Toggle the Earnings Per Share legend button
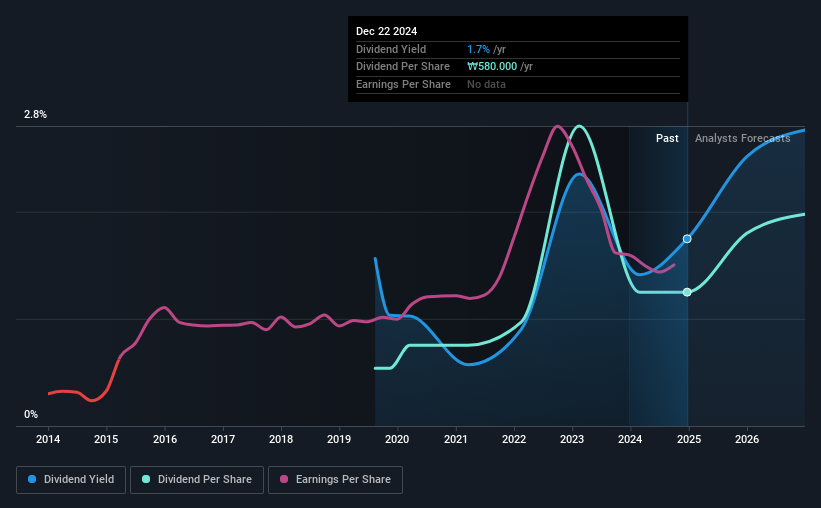821x508 pixels. tap(335, 479)
